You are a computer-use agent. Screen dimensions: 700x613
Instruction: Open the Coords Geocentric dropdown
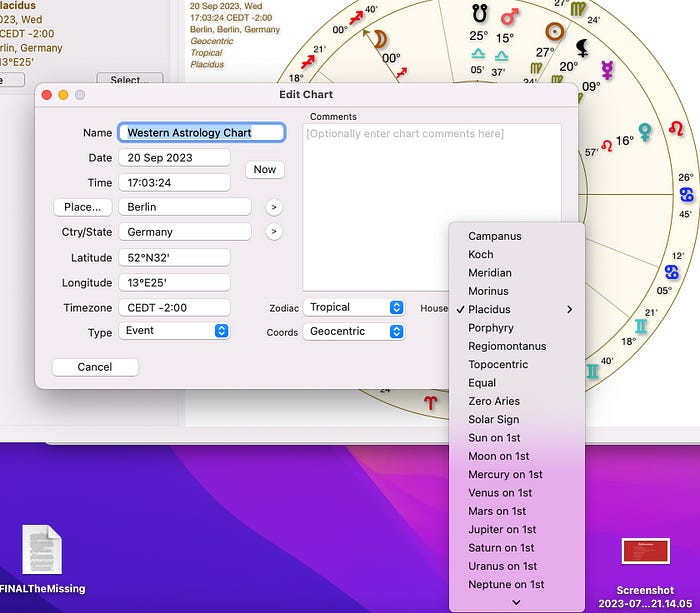click(354, 331)
